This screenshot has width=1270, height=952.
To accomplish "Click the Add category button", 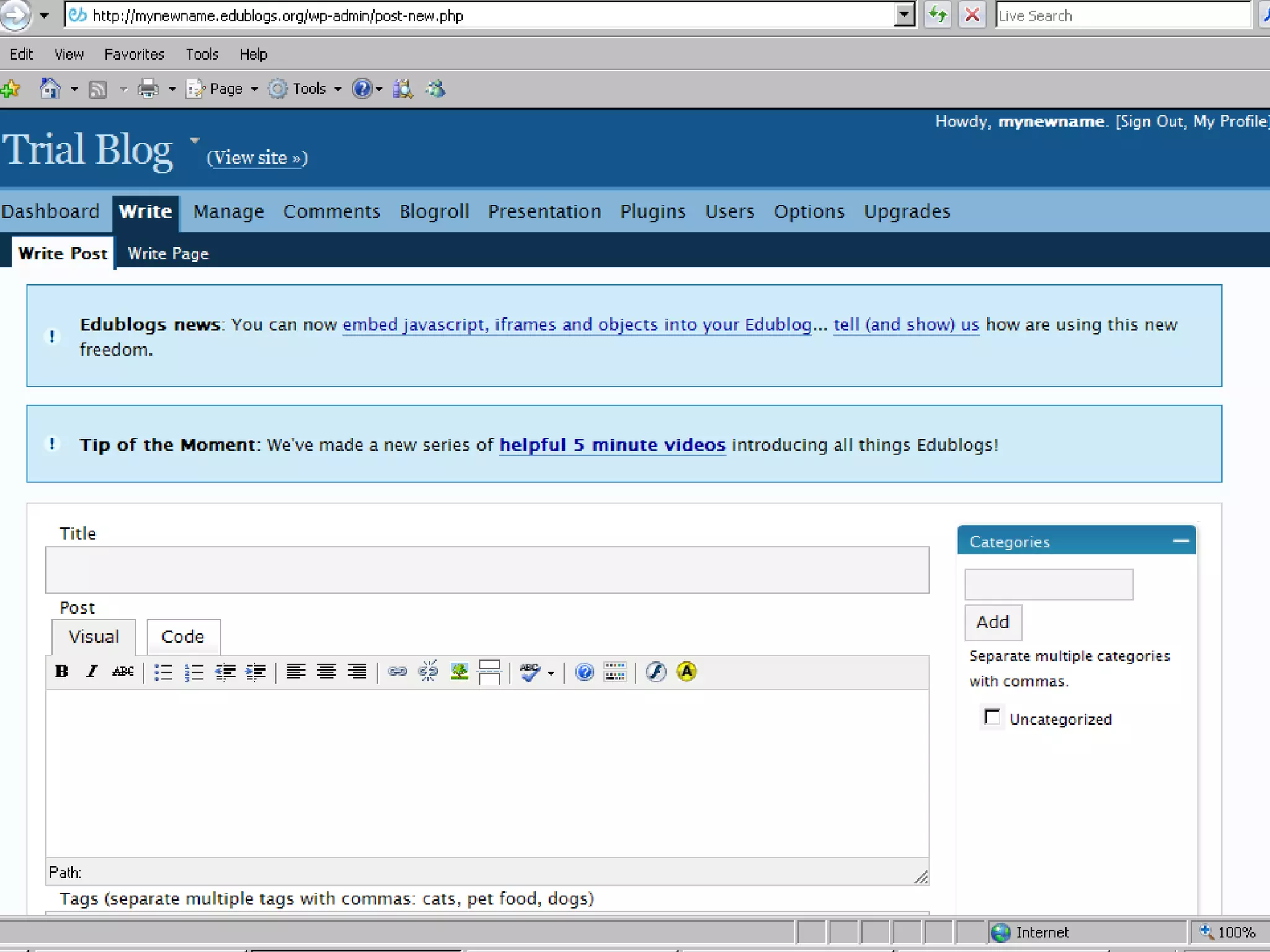I will coord(993,622).
